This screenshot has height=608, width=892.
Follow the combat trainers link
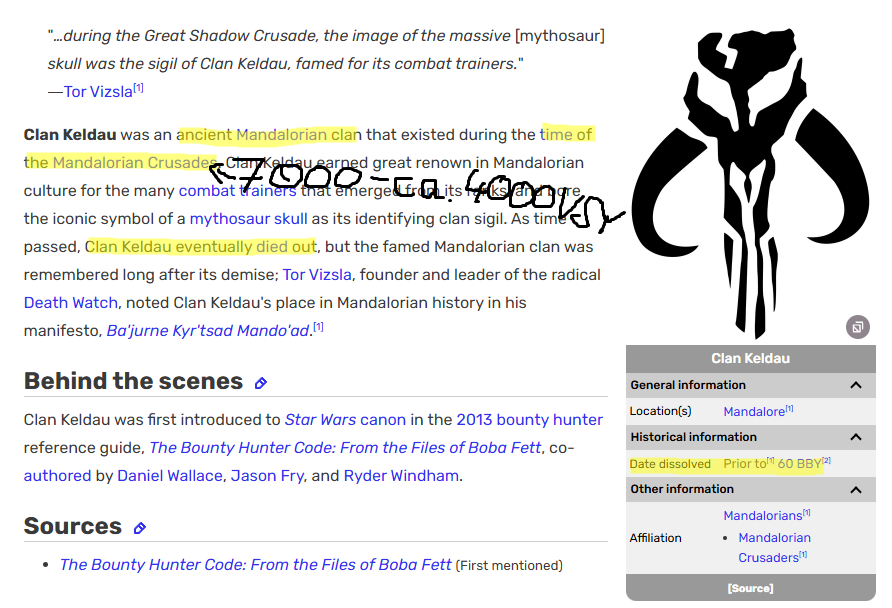(237, 191)
